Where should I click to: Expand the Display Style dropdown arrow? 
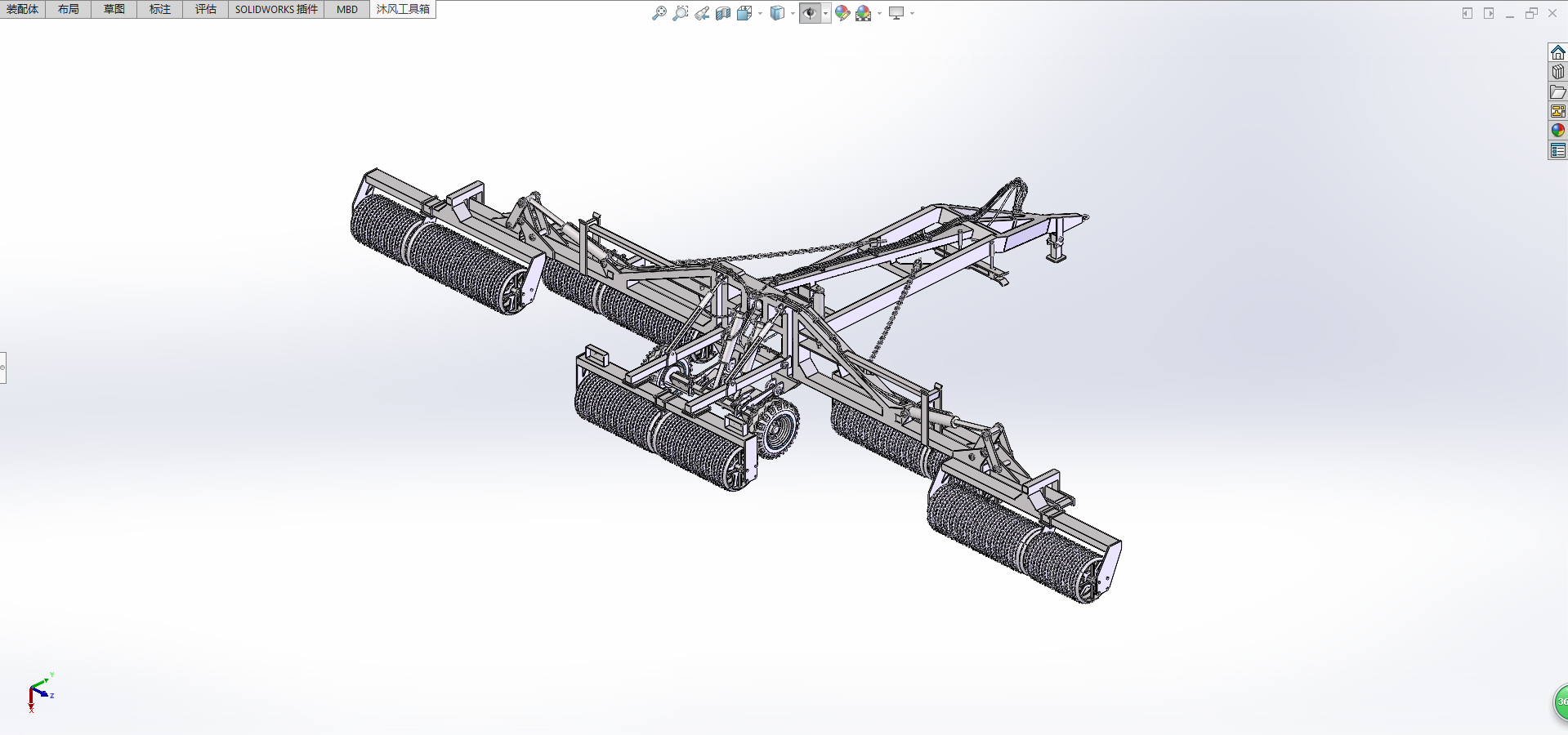coord(793,13)
